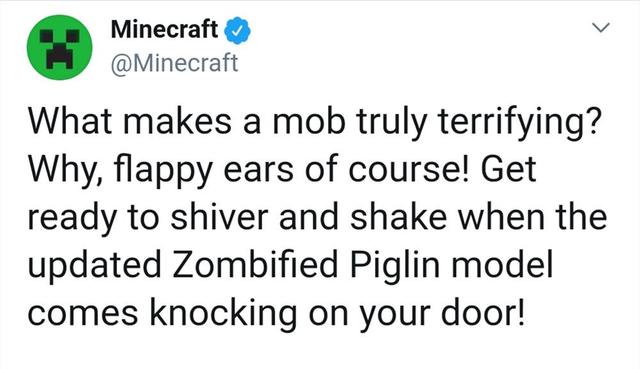640x369 pixels.
Task: Click the final line 'comes knocking on your door!'
Action: coord(276,313)
